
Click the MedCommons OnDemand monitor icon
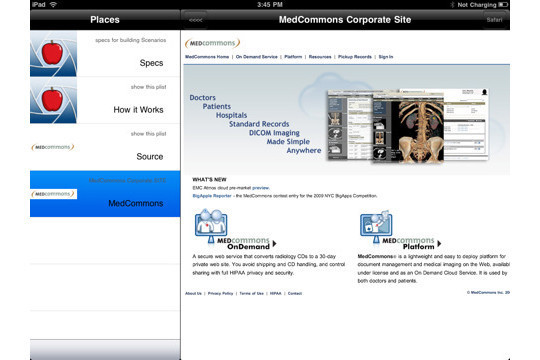(211, 225)
